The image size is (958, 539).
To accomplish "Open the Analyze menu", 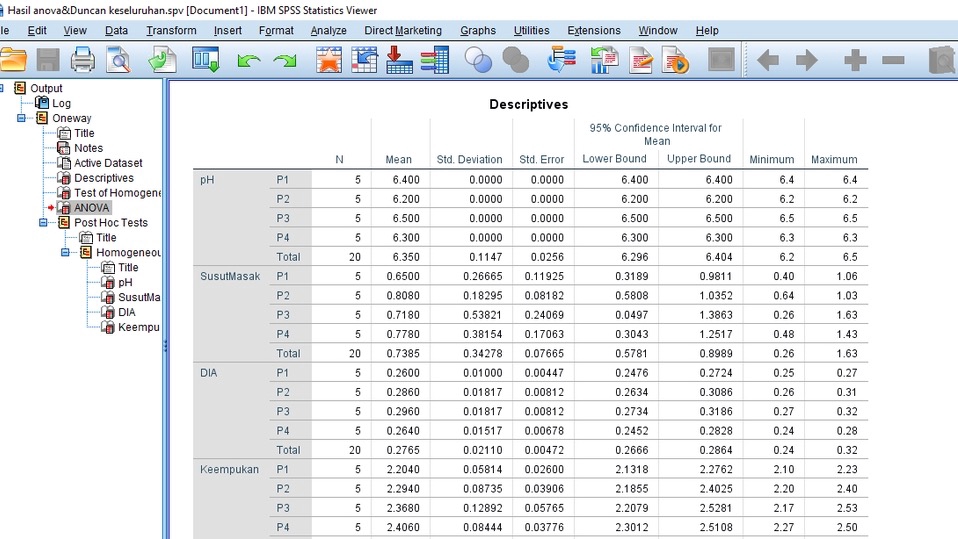I will click(x=328, y=31).
